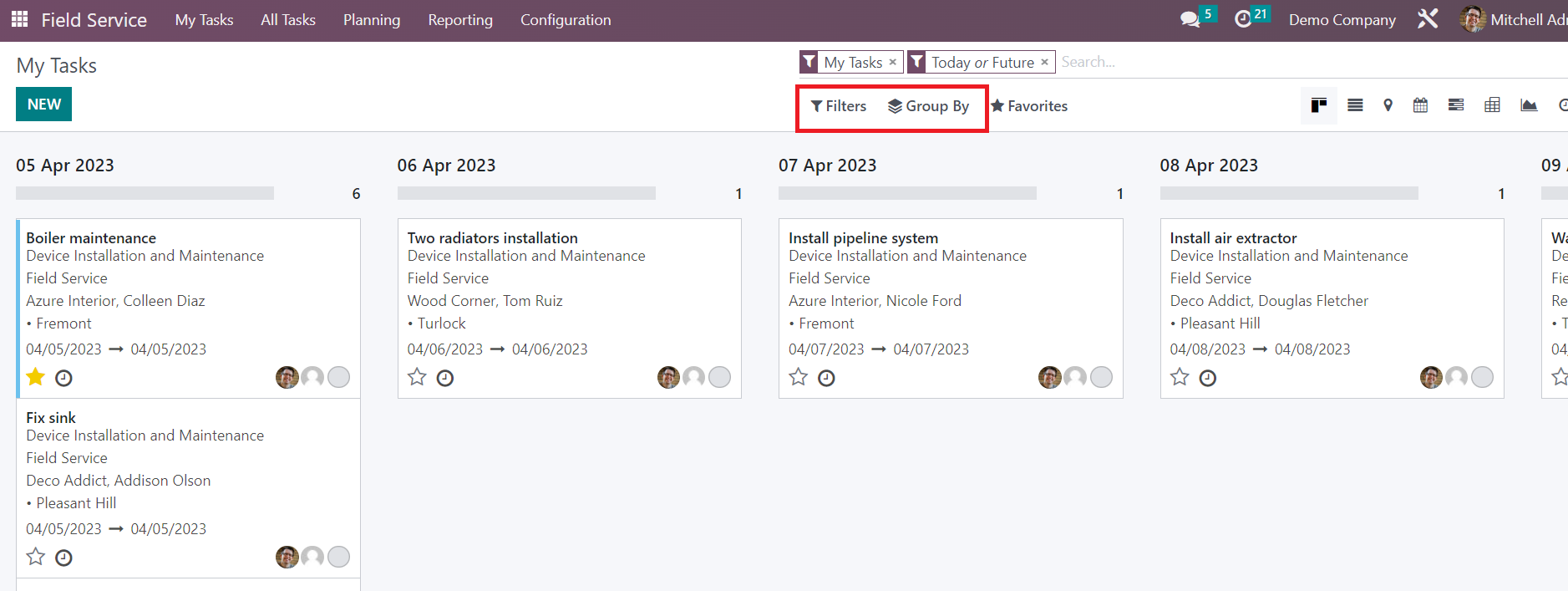Set kanban state on Boiler maintenance card
The image size is (1568, 591).
338,377
